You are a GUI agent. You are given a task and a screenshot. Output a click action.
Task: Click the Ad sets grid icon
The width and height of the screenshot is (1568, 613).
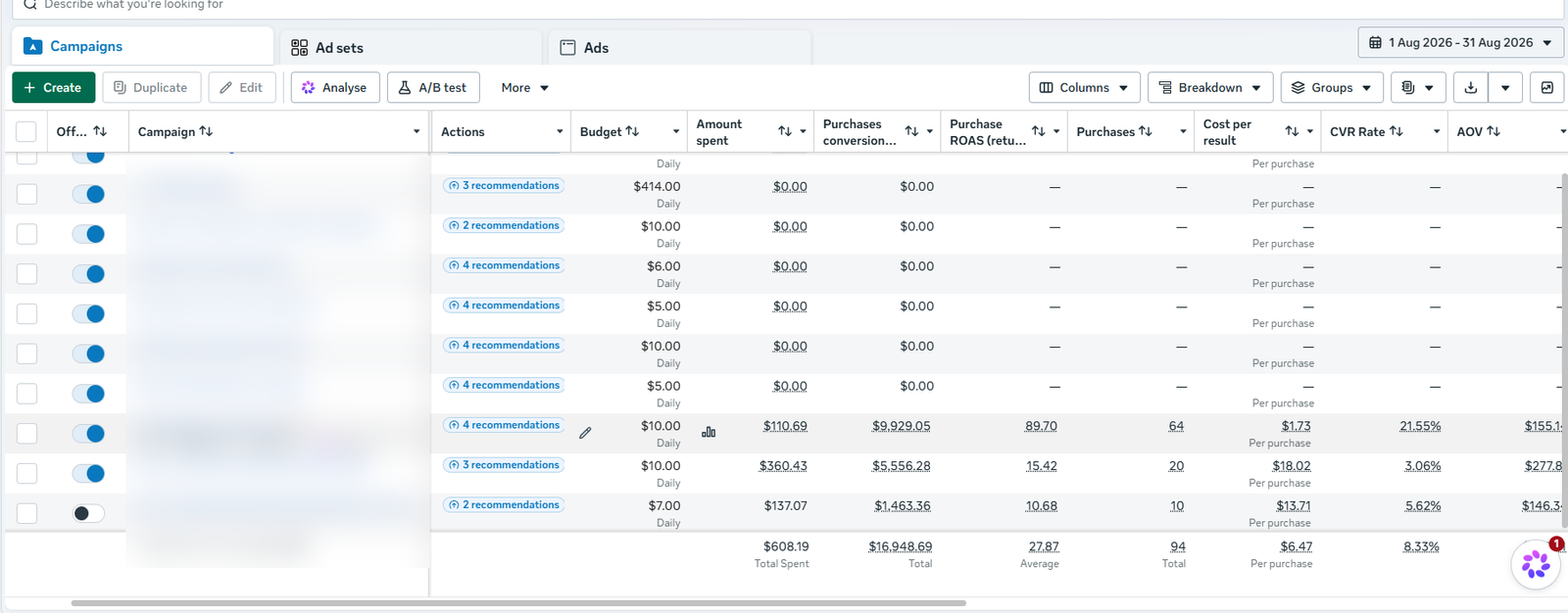299,47
